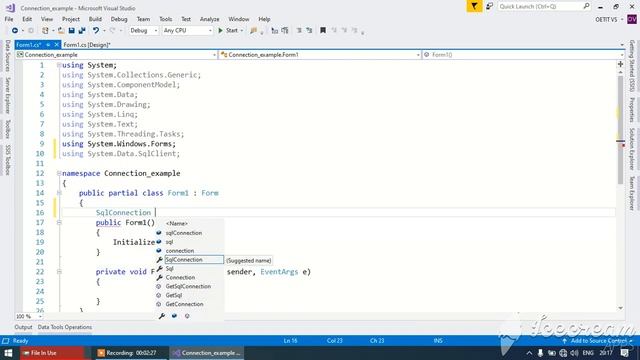Collapse the namespace Connection_example block
This screenshot has height=360, width=640.
[x=59, y=173]
